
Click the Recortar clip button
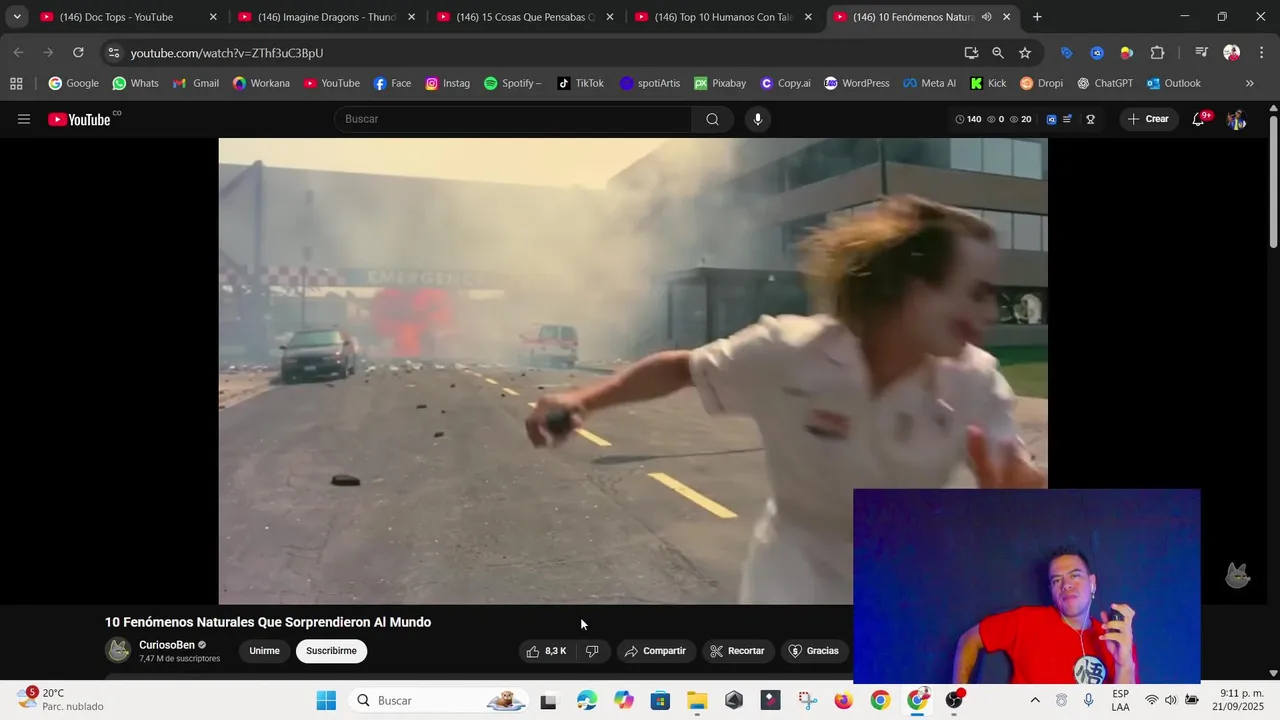[736, 651]
